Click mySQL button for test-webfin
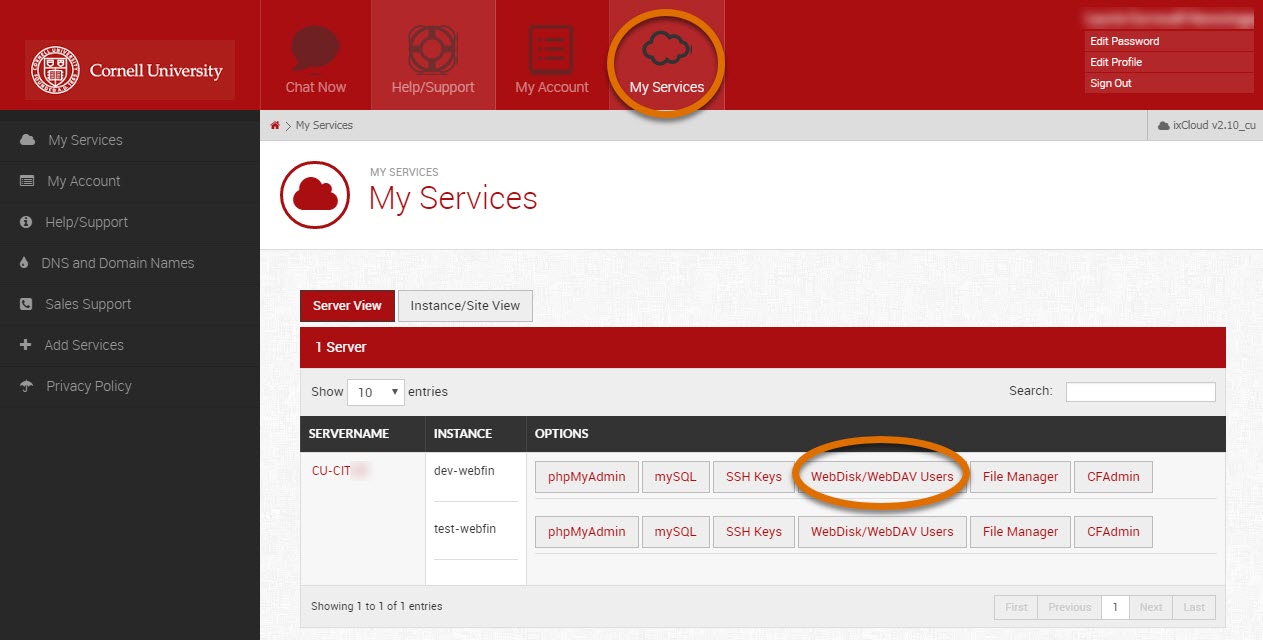 tap(675, 532)
